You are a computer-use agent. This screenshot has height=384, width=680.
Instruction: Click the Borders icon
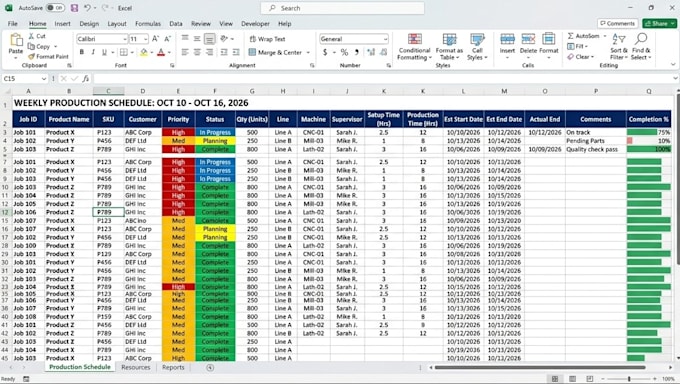click(124, 52)
